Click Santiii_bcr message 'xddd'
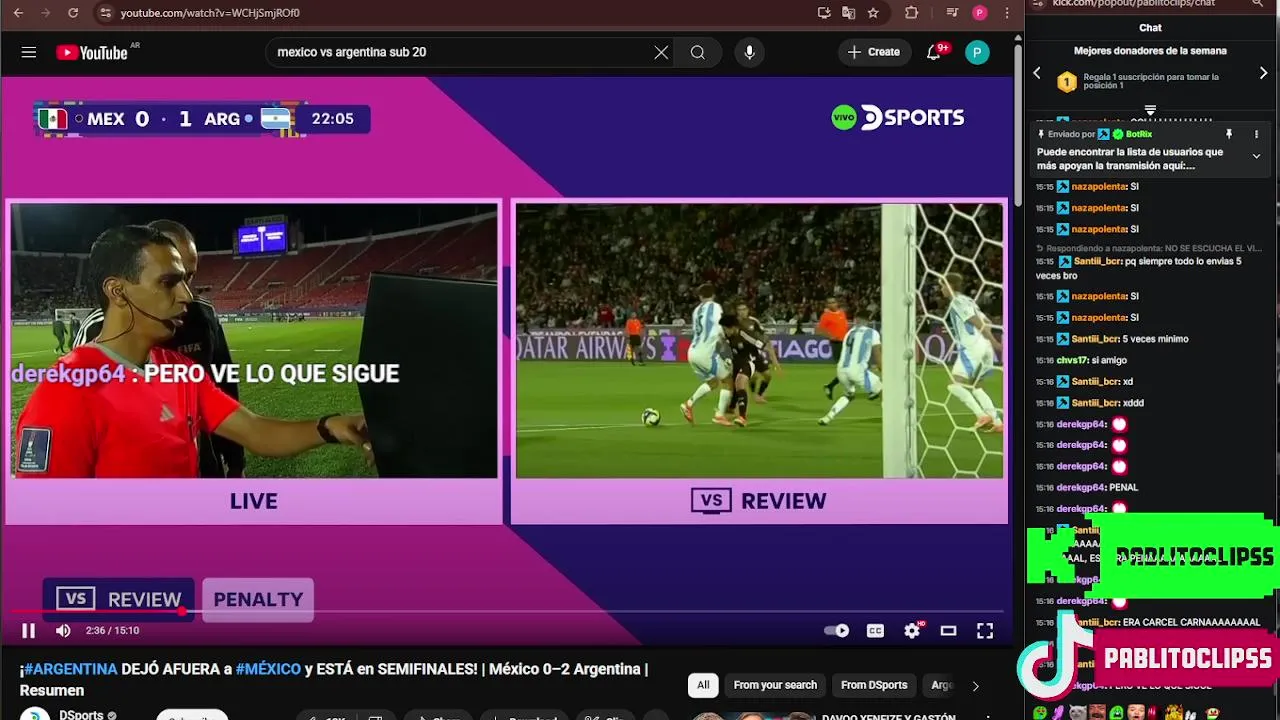 pos(1133,403)
